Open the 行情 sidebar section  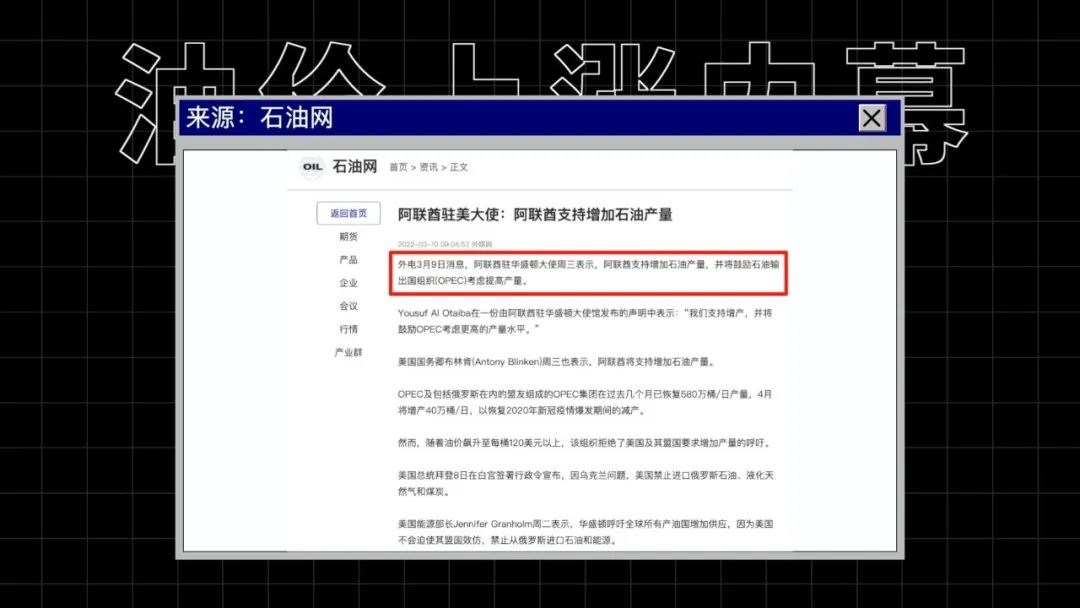coord(349,329)
